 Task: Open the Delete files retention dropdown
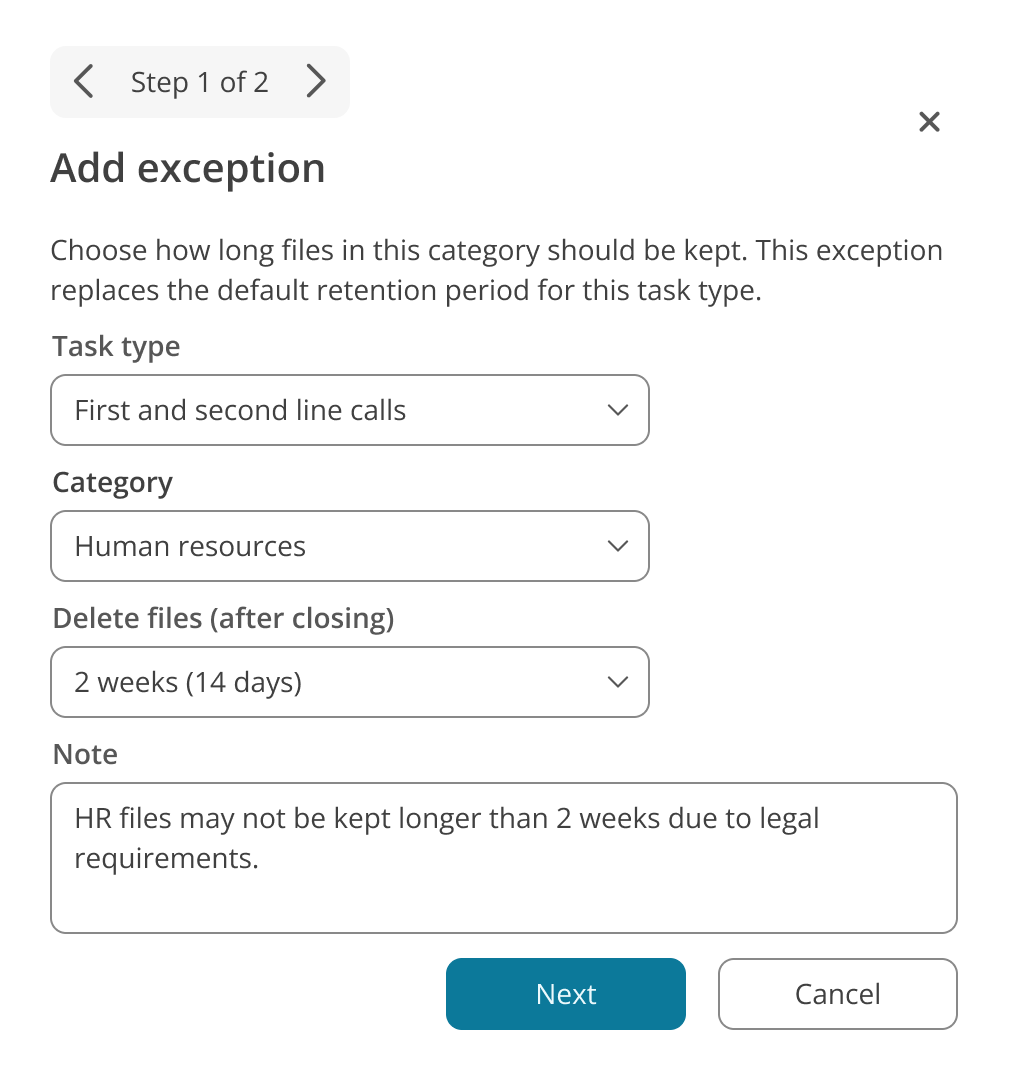350,682
